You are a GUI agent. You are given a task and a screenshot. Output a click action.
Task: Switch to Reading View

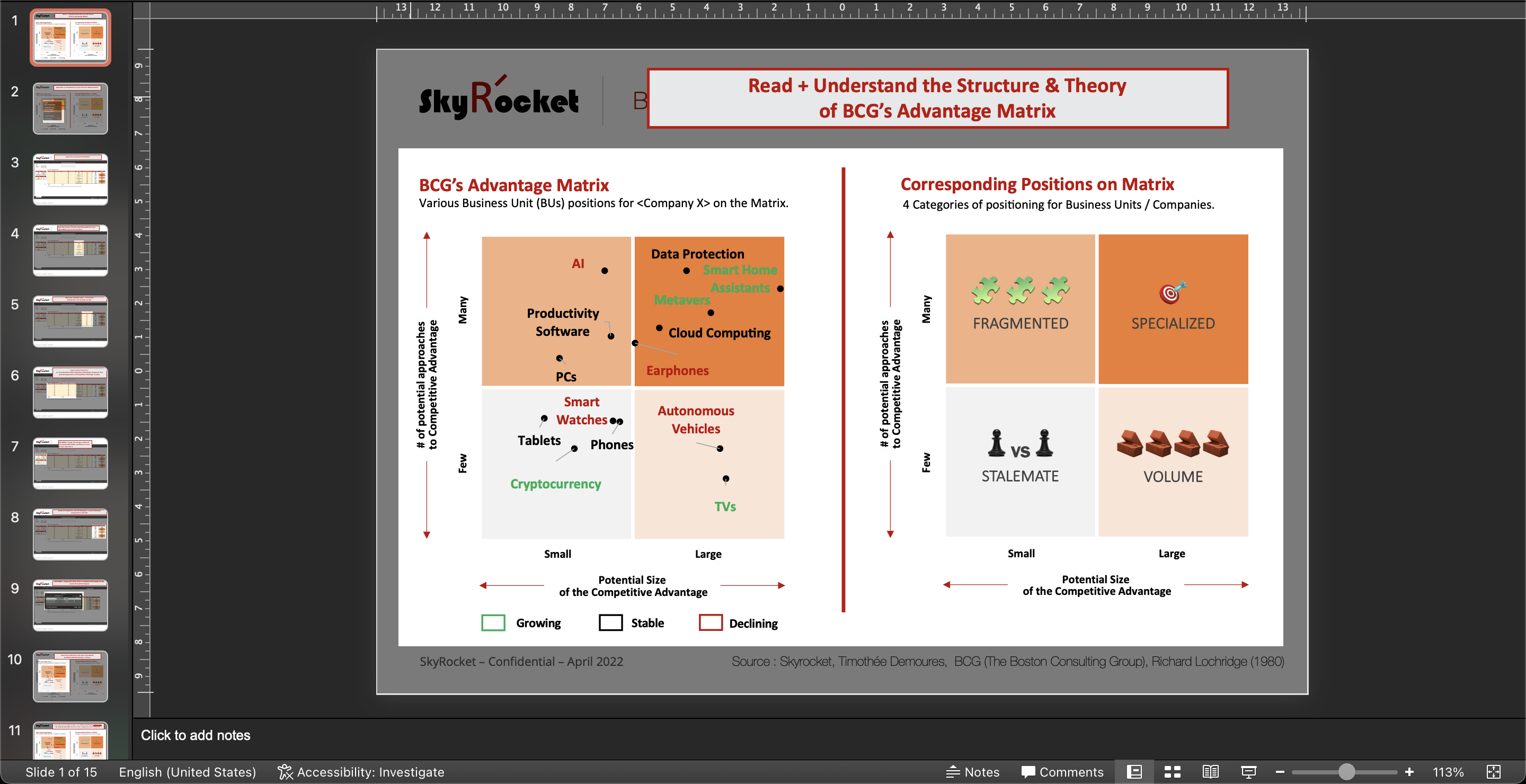[x=1210, y=772]
